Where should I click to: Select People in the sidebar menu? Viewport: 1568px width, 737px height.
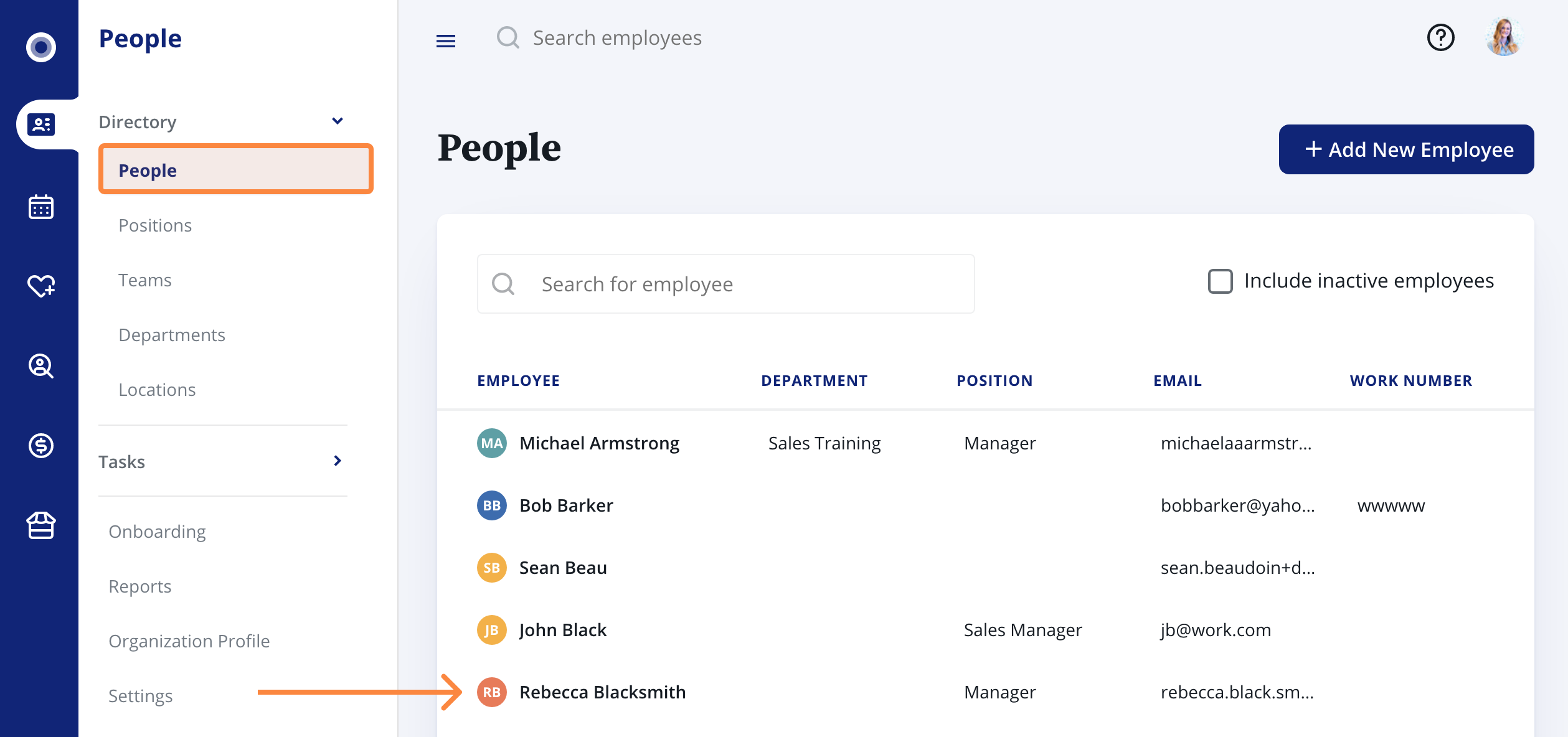pos(148,170)
